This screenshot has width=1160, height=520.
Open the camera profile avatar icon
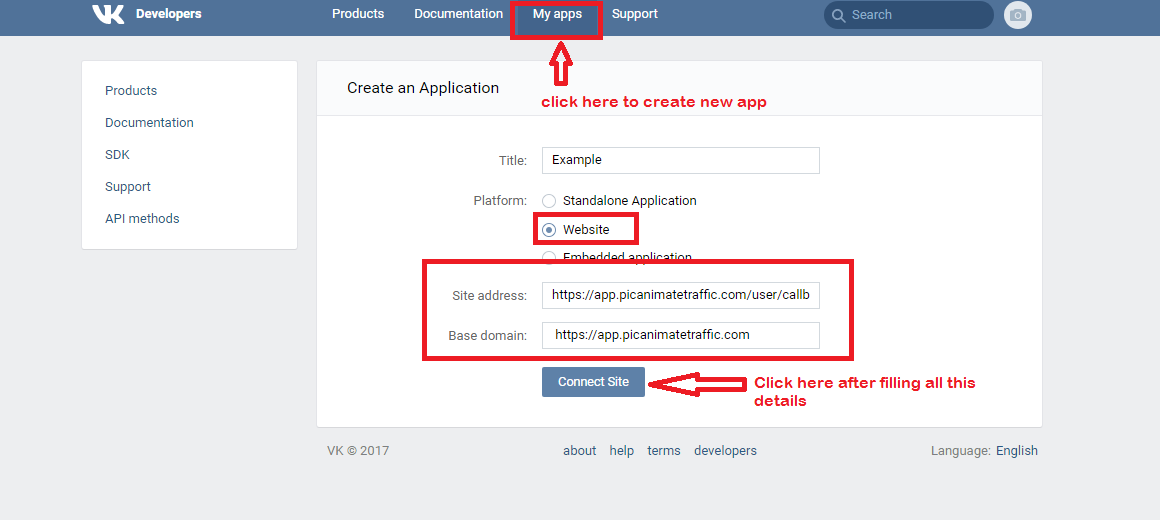[x=1017, y=15]
